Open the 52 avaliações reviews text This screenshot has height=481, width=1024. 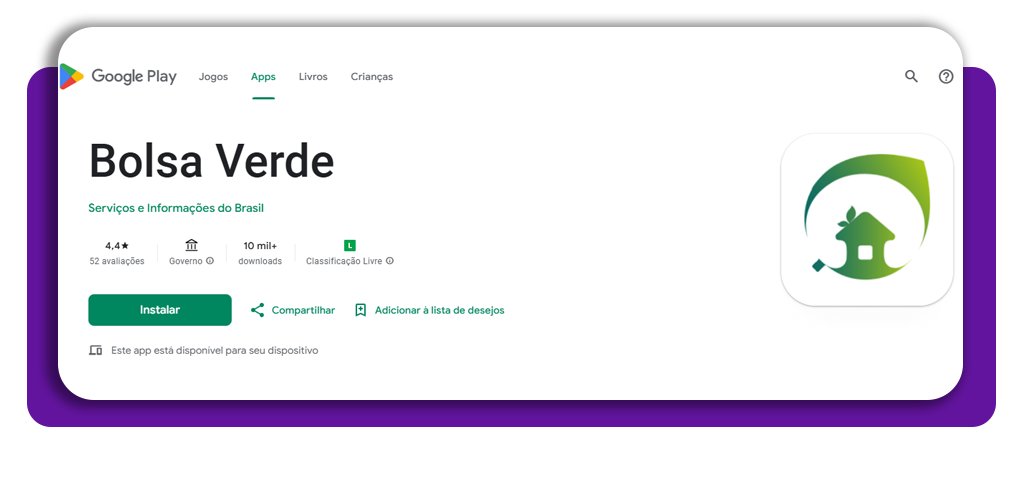coord(116,261)
